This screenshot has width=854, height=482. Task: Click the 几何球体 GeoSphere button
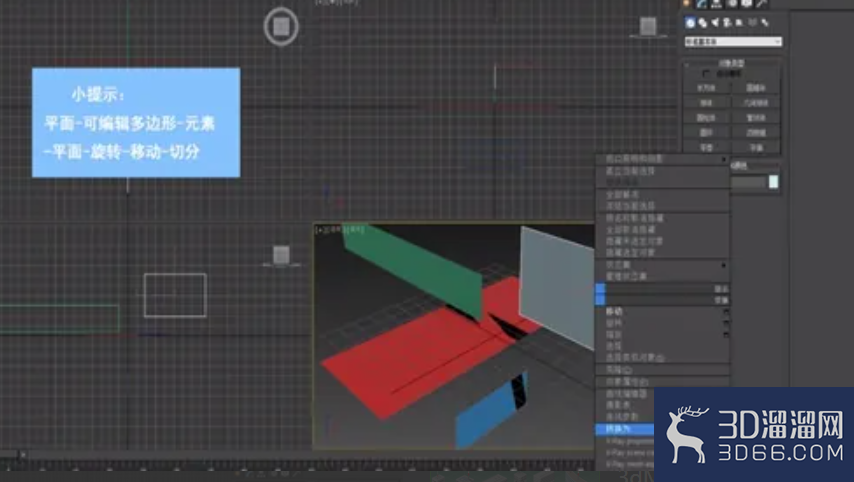pos(756,102)
